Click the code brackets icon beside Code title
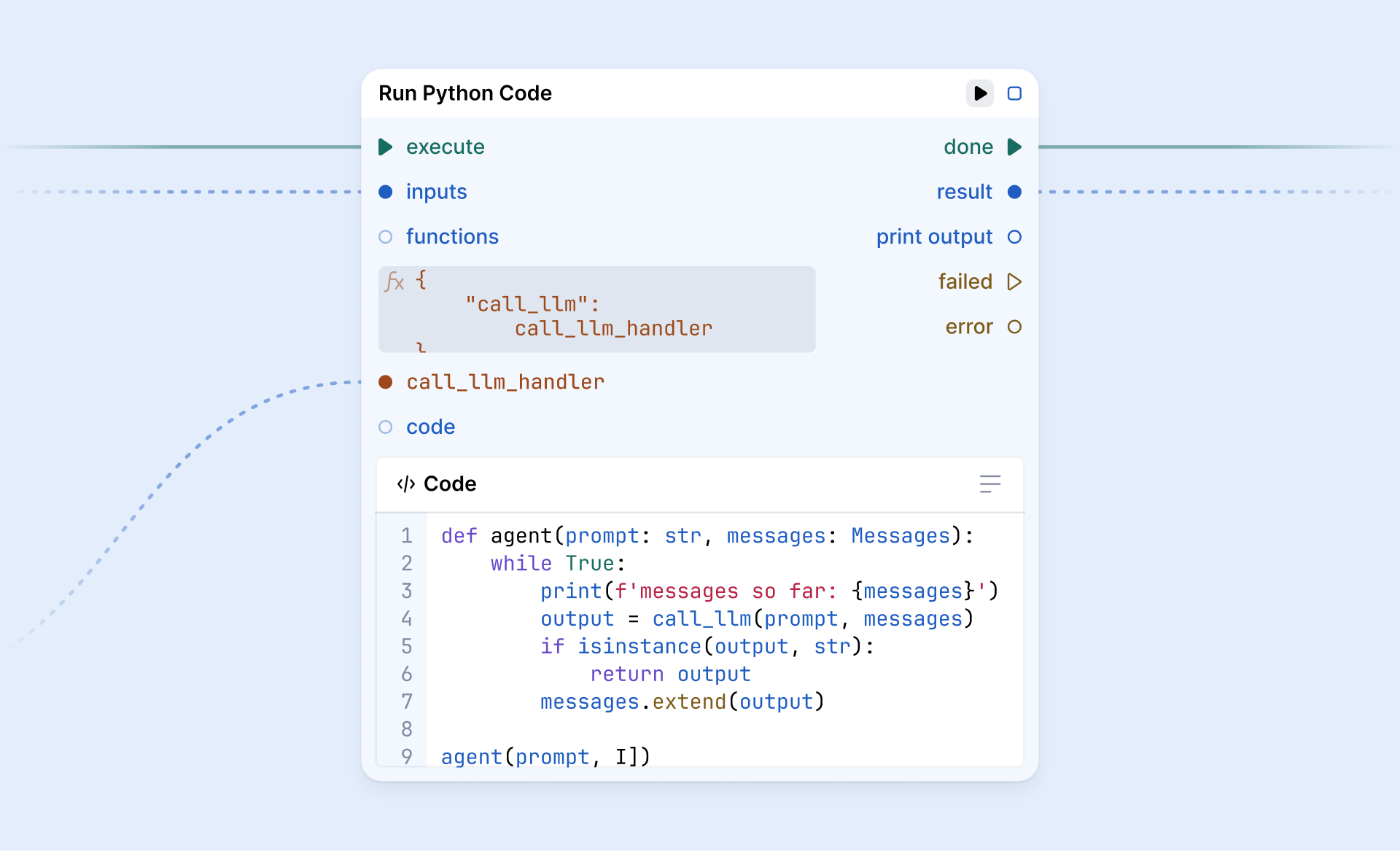1400x851 pixels. [406, 484]
